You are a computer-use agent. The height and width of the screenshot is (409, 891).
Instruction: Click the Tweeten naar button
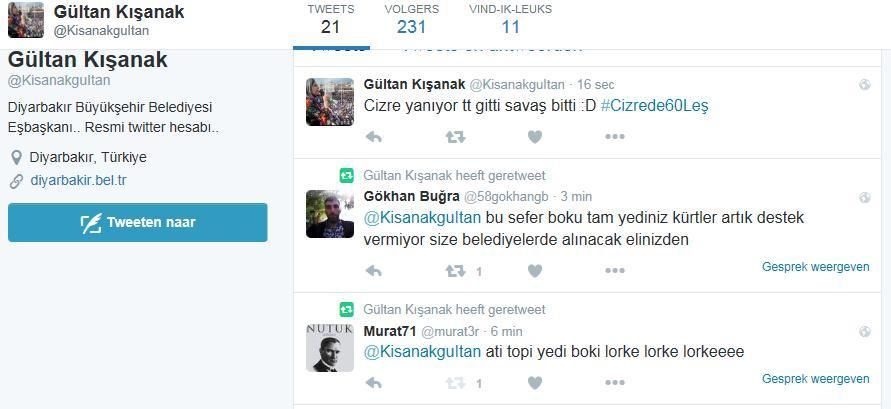point(138,222)
